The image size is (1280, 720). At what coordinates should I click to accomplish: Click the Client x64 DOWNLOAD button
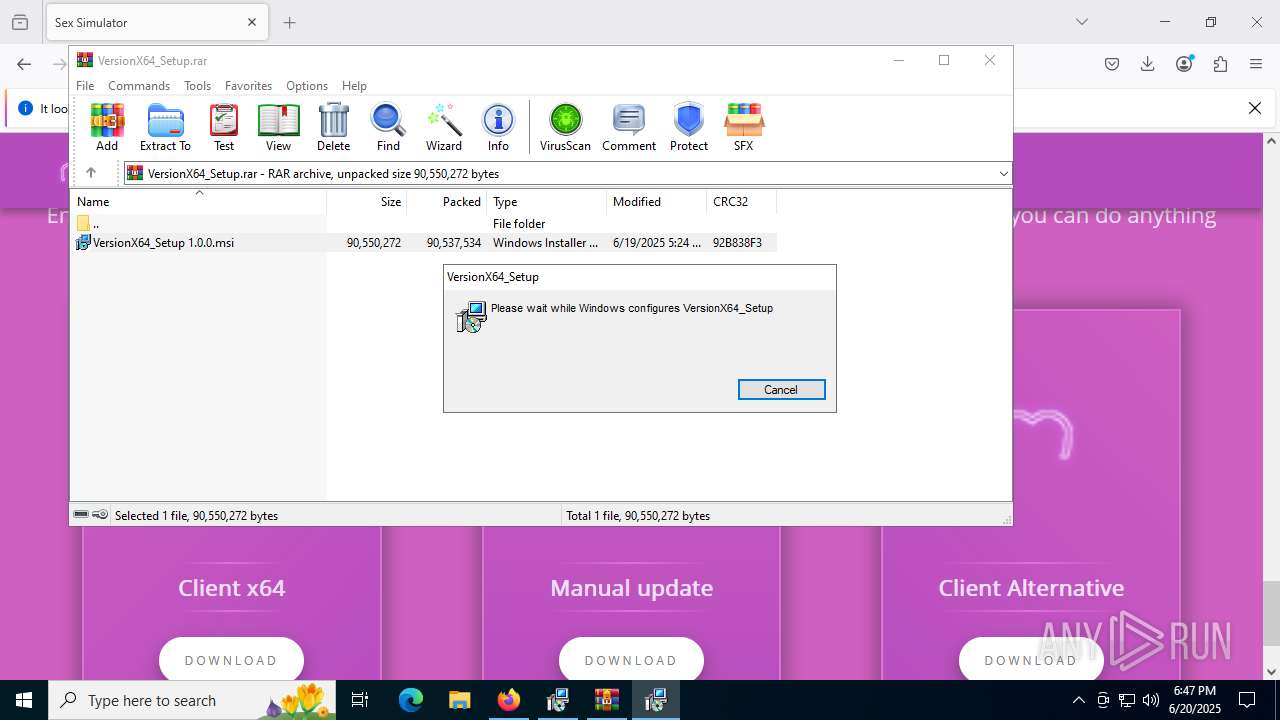coord(231,660)
